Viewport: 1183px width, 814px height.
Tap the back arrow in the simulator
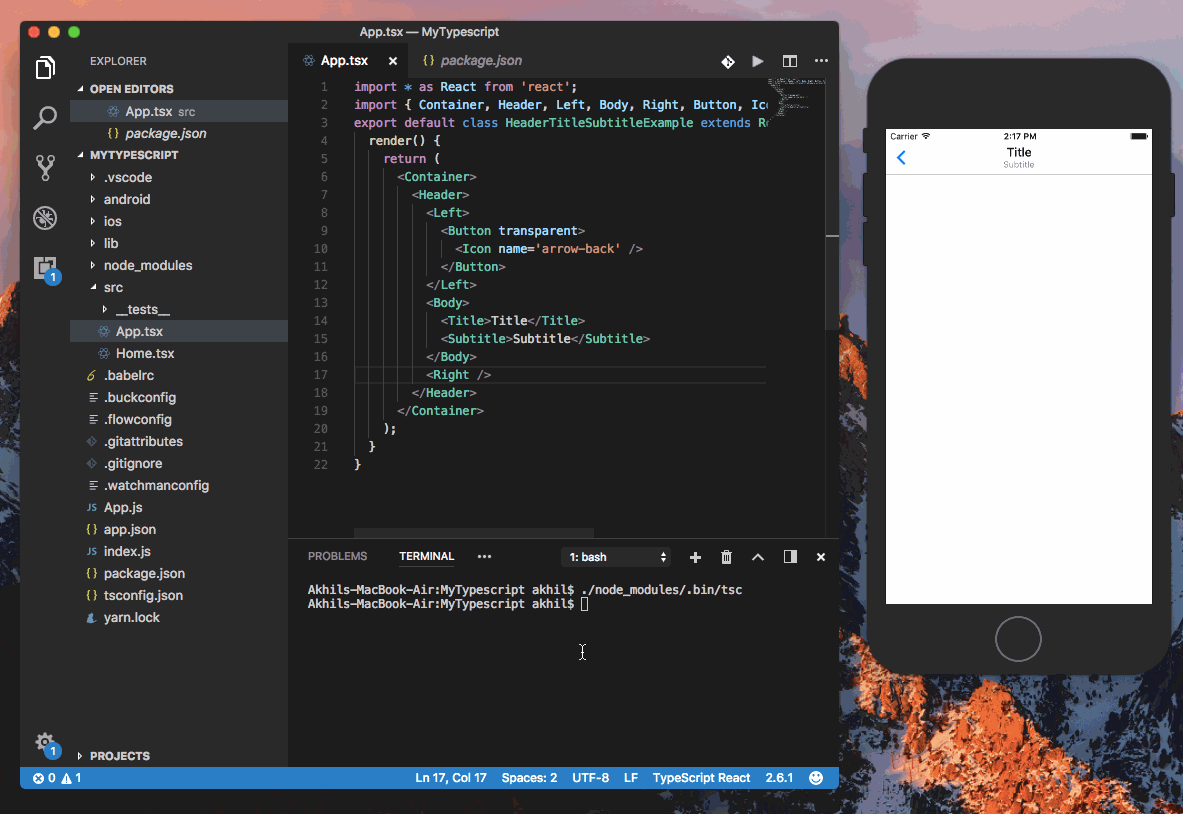tap(901, 158)
